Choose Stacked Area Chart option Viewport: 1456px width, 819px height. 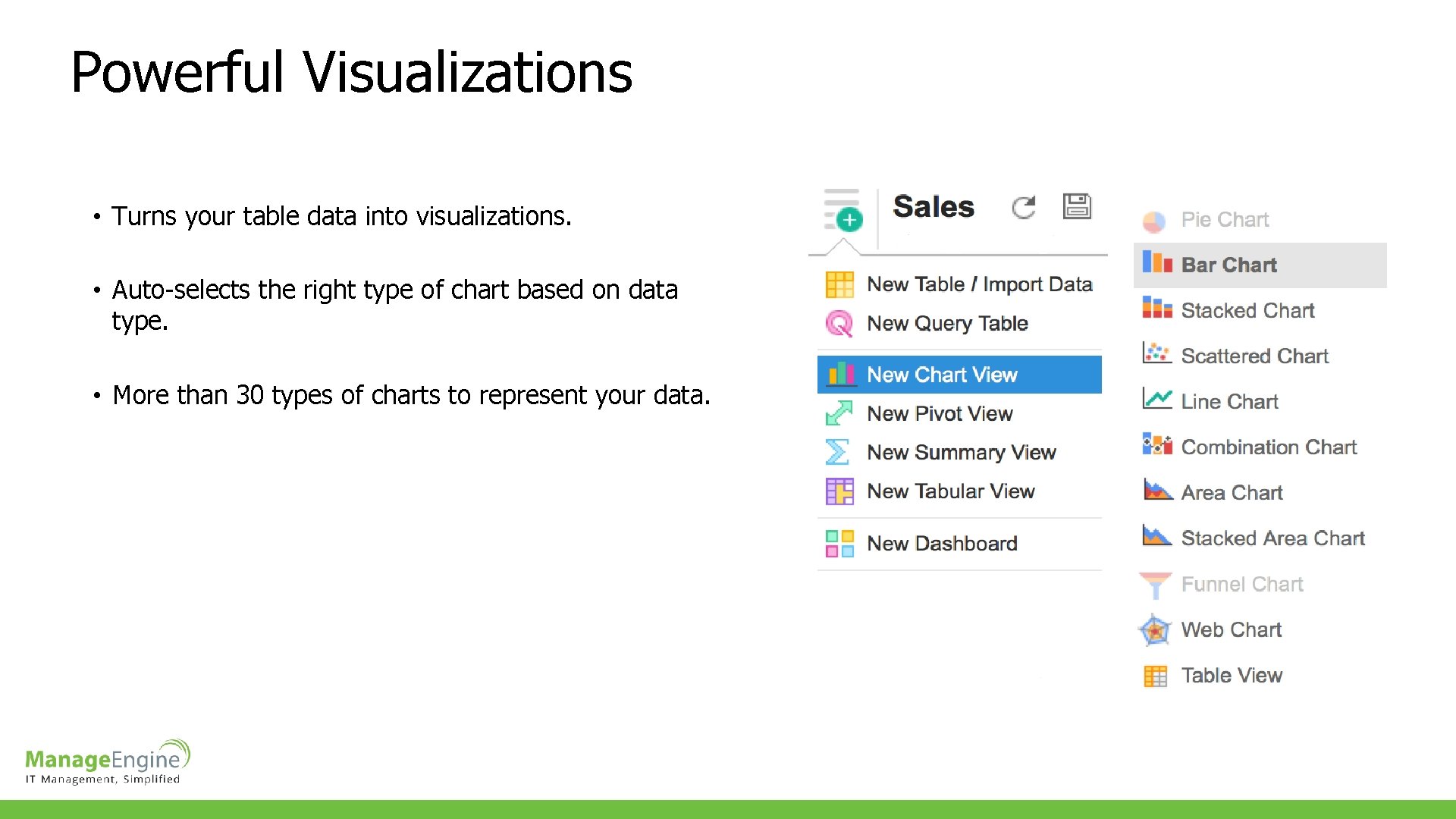pyautogui.click(x=1272, y=538)
